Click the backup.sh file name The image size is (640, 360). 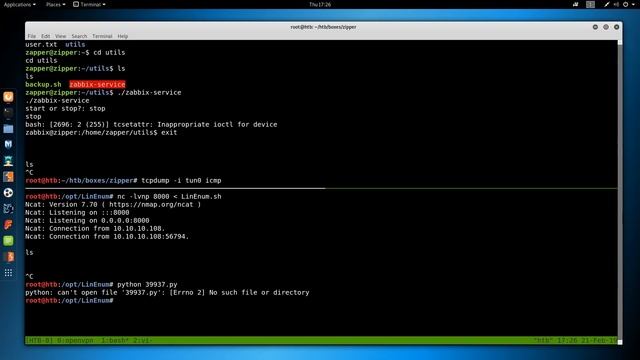tap(43, 84)
